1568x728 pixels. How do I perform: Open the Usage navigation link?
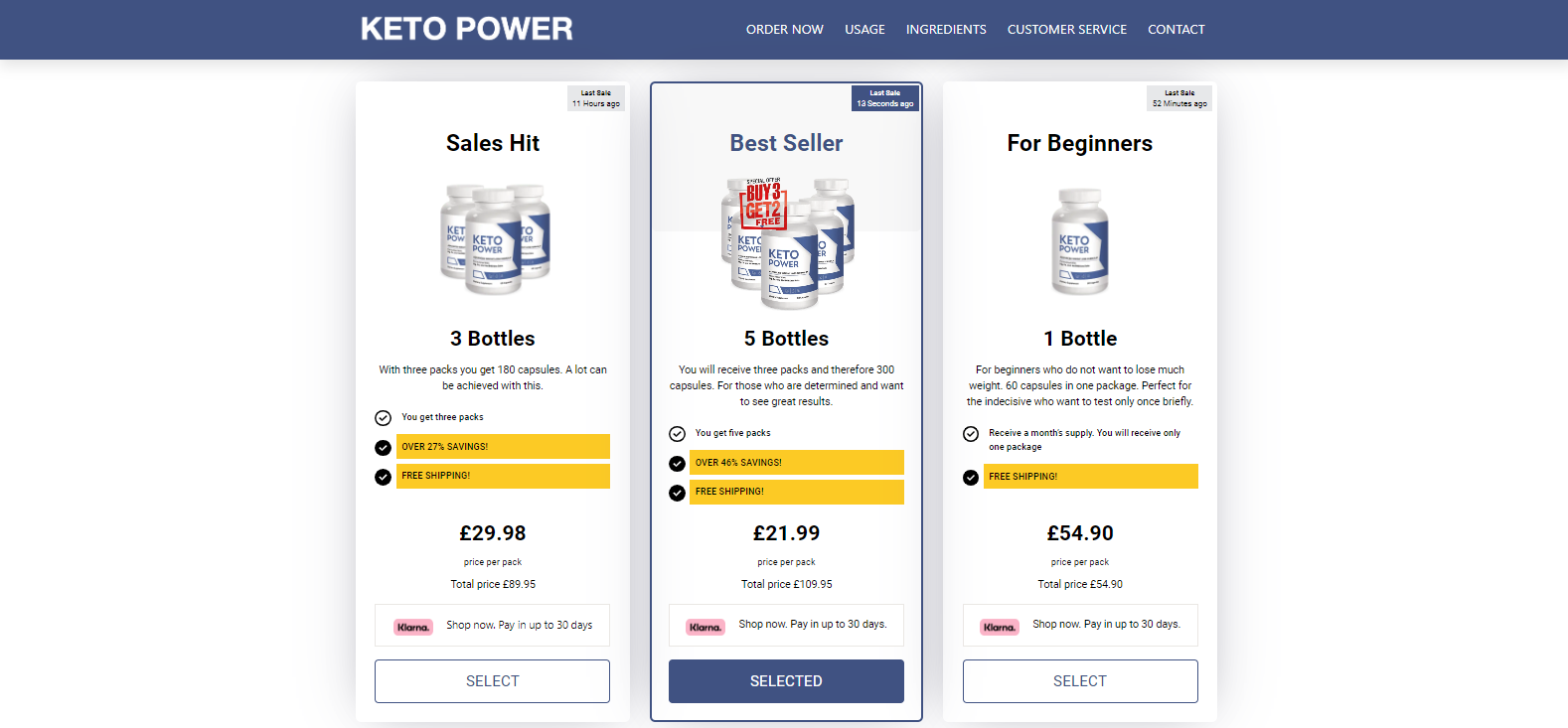click(x=864, y=30)
